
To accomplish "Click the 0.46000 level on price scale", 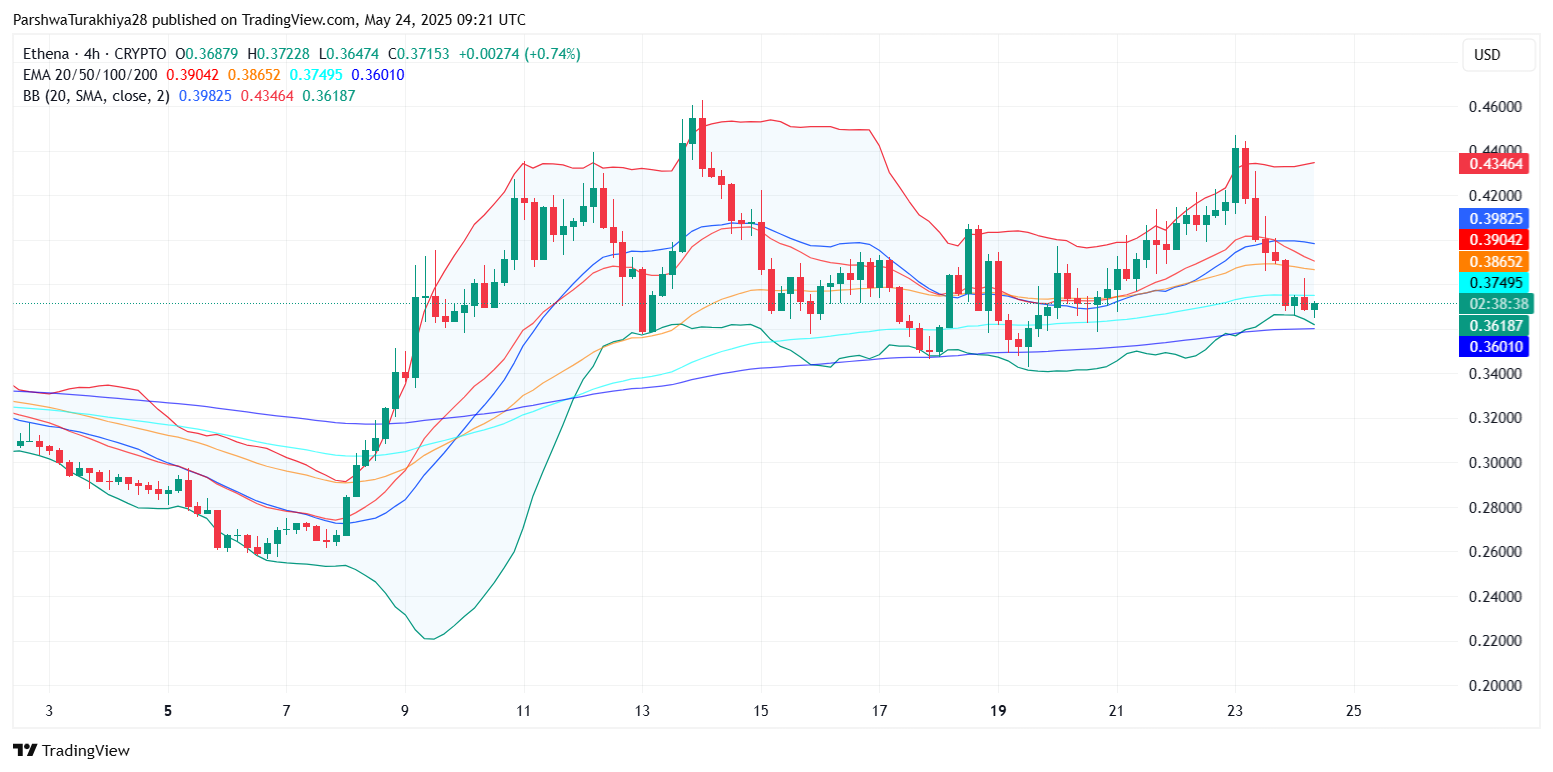I will [x=1497, y=106].
